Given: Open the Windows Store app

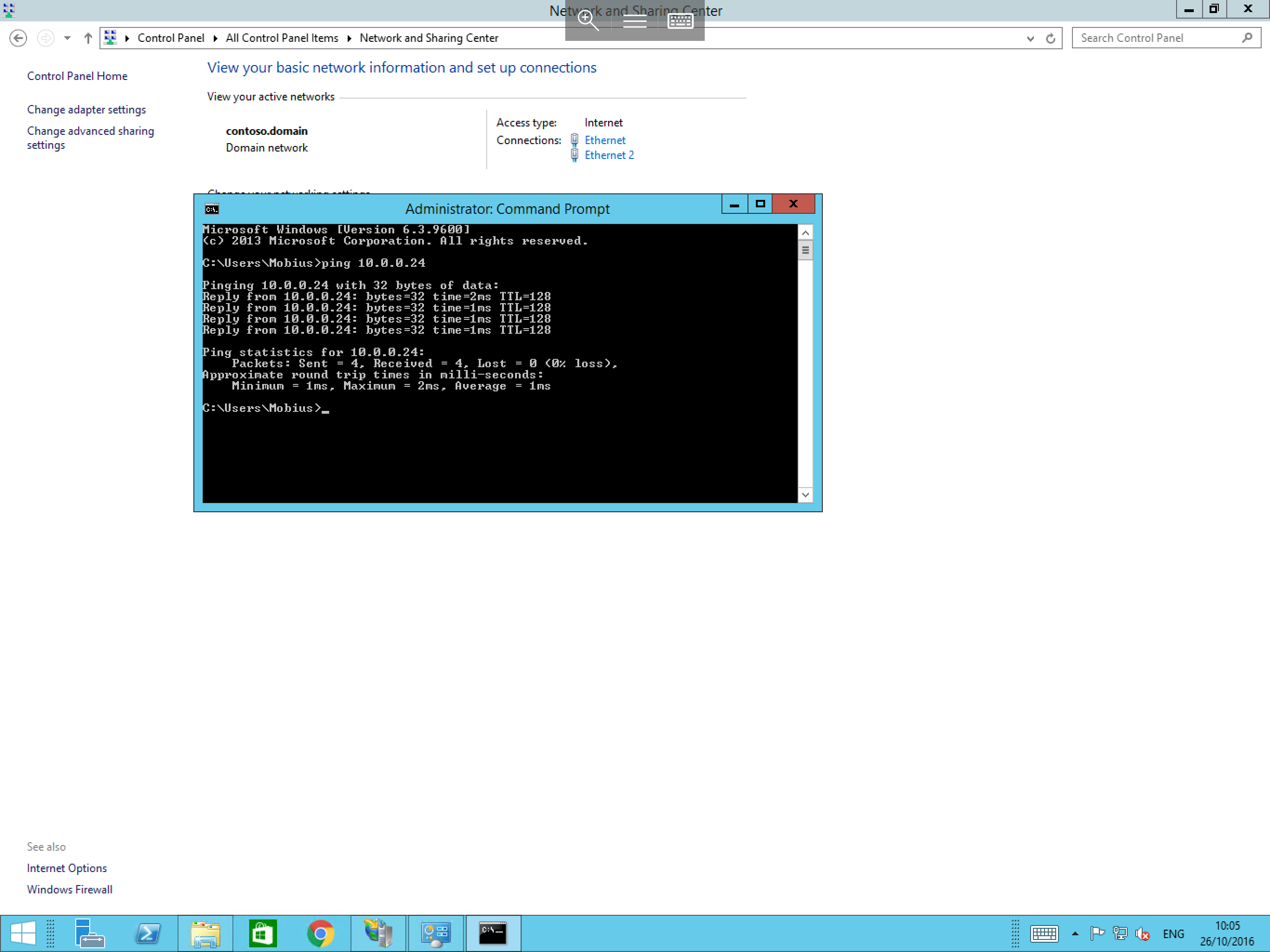Looking at the screenshot, I should pyautogui.click(x=262, y=933).
